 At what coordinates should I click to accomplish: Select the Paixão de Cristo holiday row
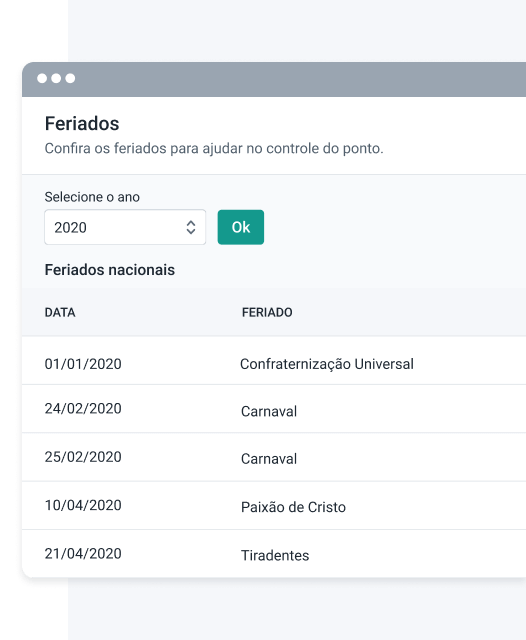(x=274, y=506)
